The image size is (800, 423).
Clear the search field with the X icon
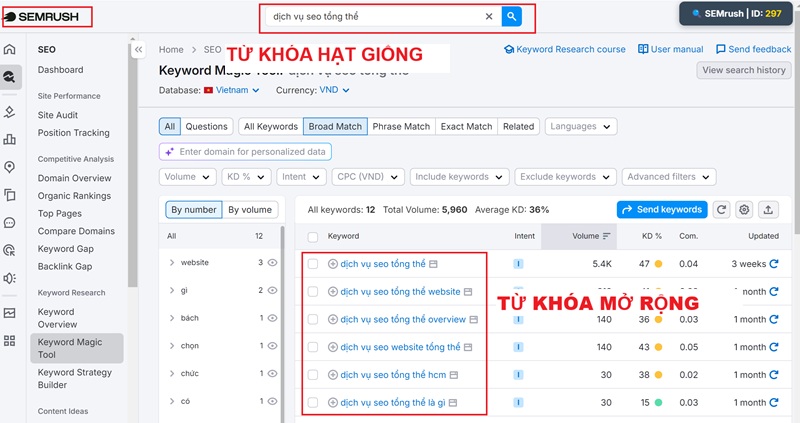click(x=489, y=16)
